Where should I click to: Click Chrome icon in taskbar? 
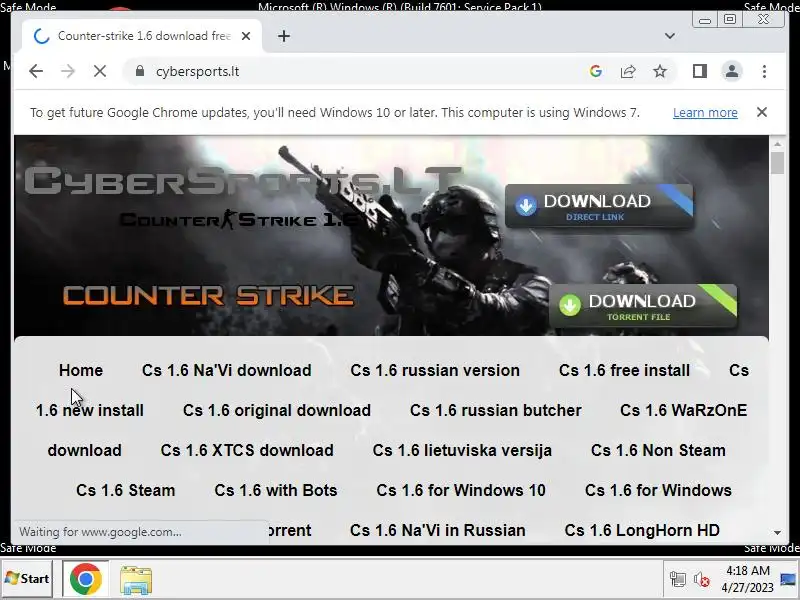coord(86,579)
